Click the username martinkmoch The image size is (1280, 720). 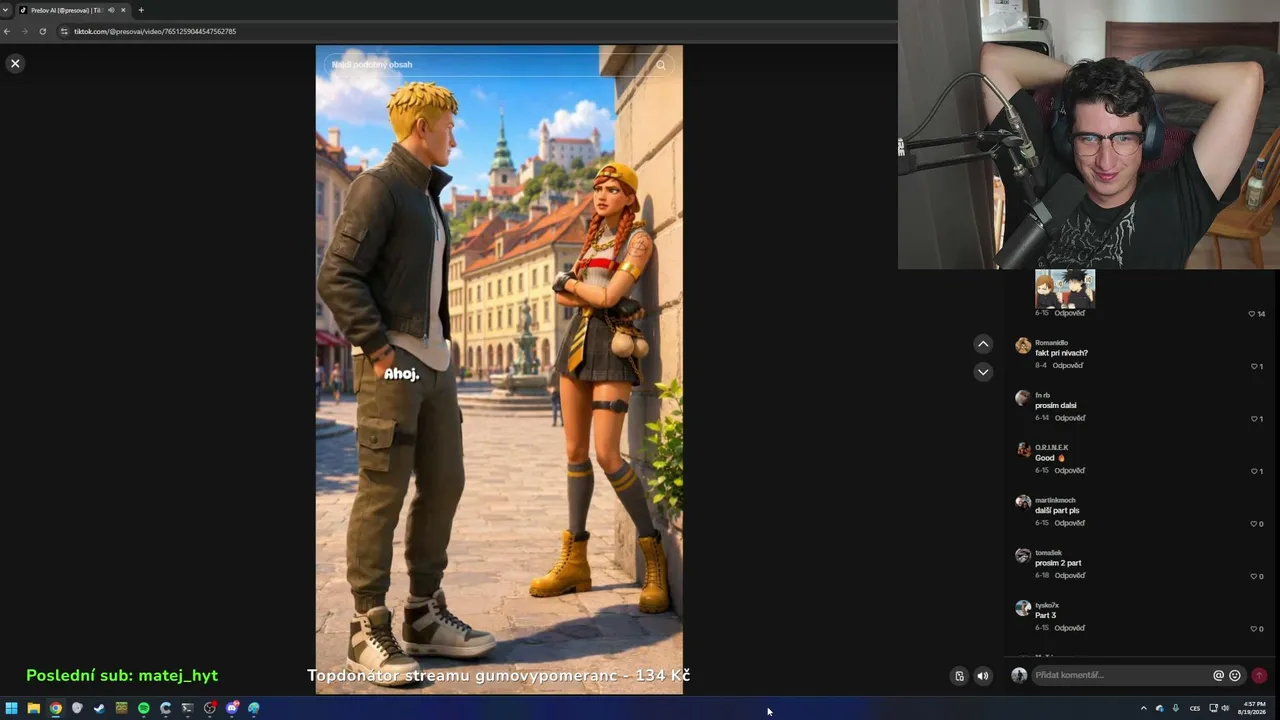(x=1055, y=500)
